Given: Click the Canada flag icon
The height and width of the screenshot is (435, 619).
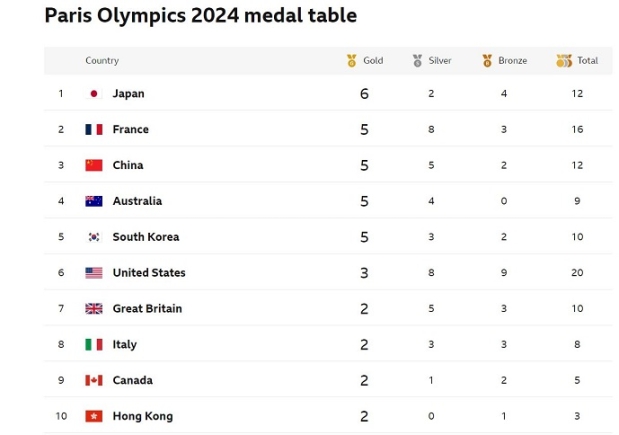Looking at the screenshot, I should point(94,381).
